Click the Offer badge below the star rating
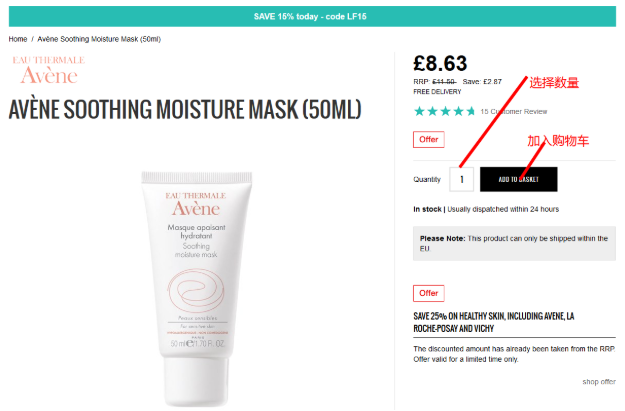Viewport: 625px width, 411px height. click(428, 140)
